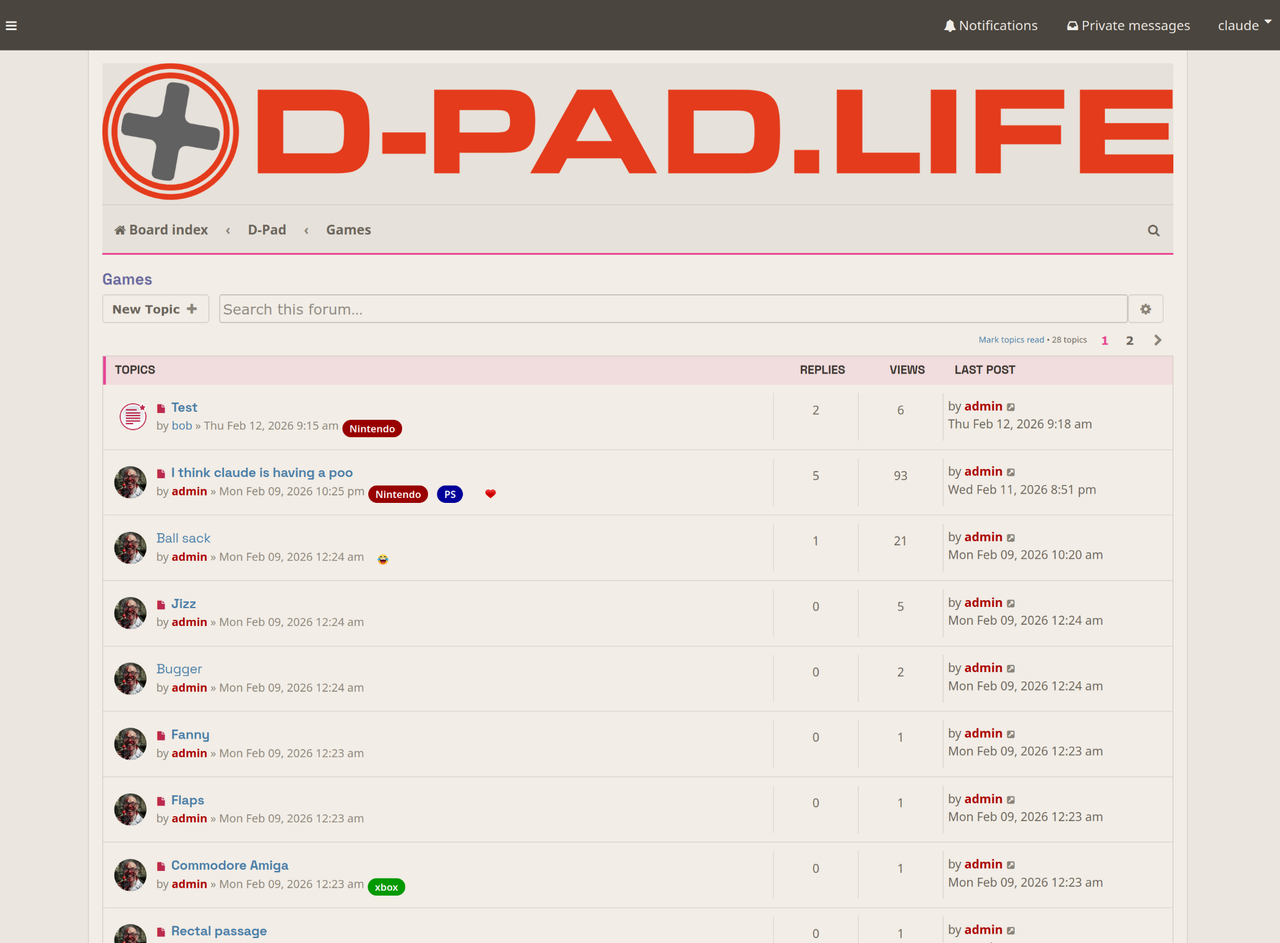Open 'I think claude is having a poo'
Screen dimensions: 1280x943
coord(262,473)
